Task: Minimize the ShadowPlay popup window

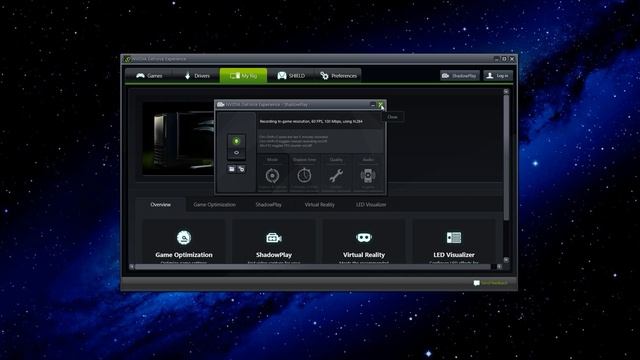Action: (x=373, y=104)
